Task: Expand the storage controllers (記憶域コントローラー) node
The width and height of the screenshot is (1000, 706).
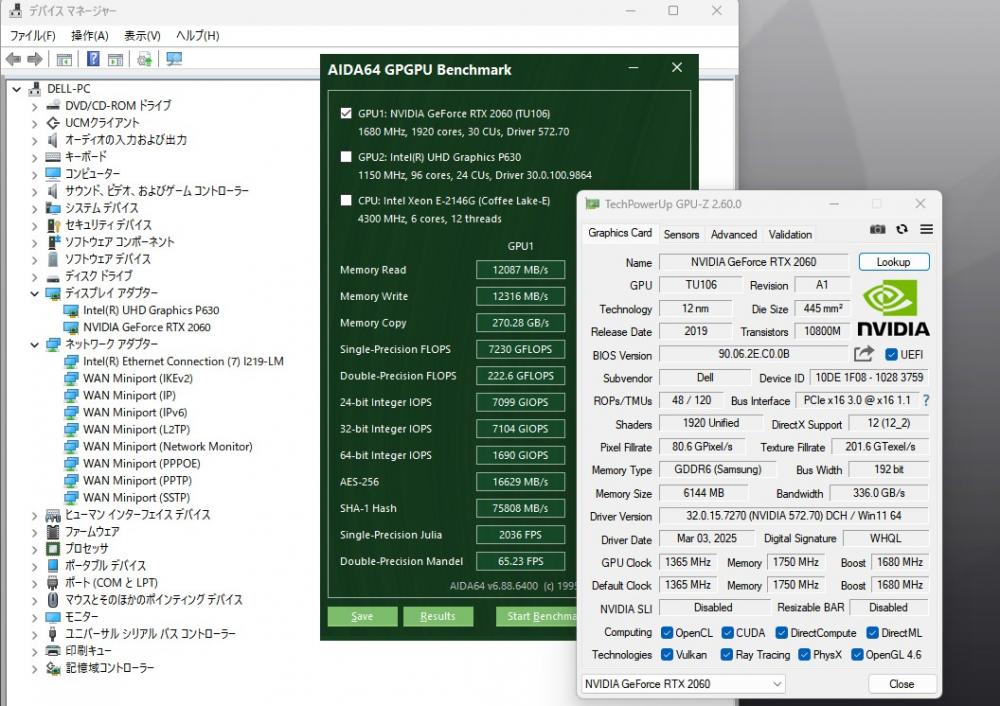Action: (34, 668)
